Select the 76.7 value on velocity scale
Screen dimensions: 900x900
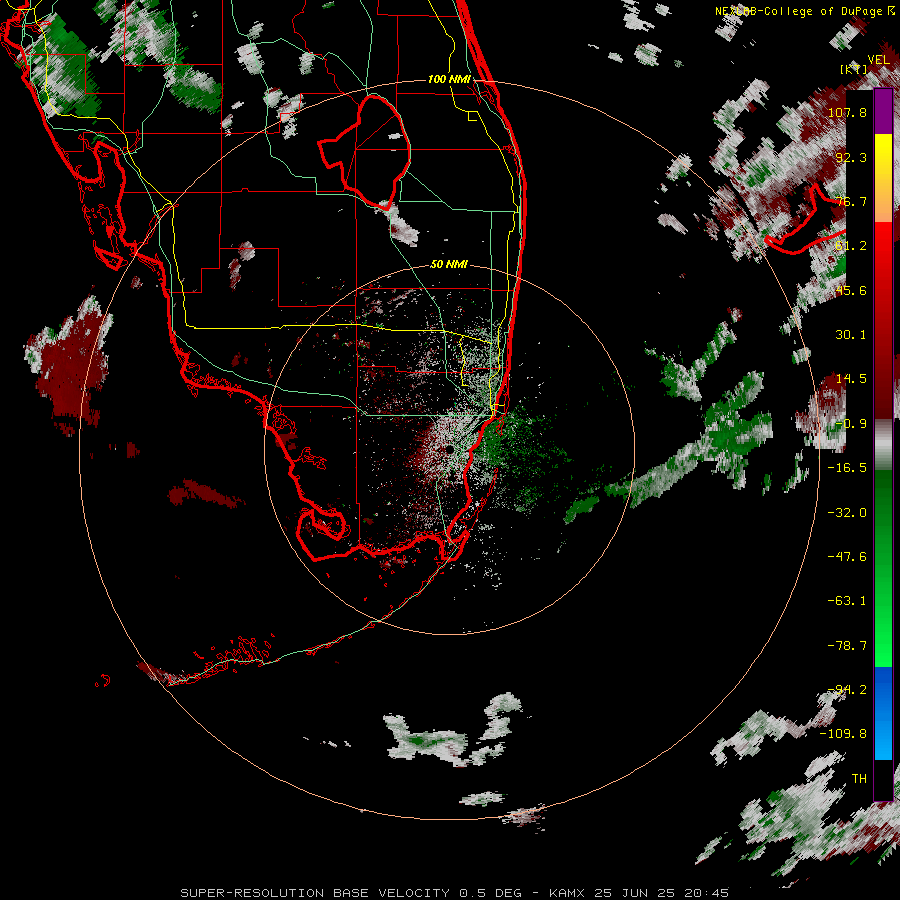[851, 201]
